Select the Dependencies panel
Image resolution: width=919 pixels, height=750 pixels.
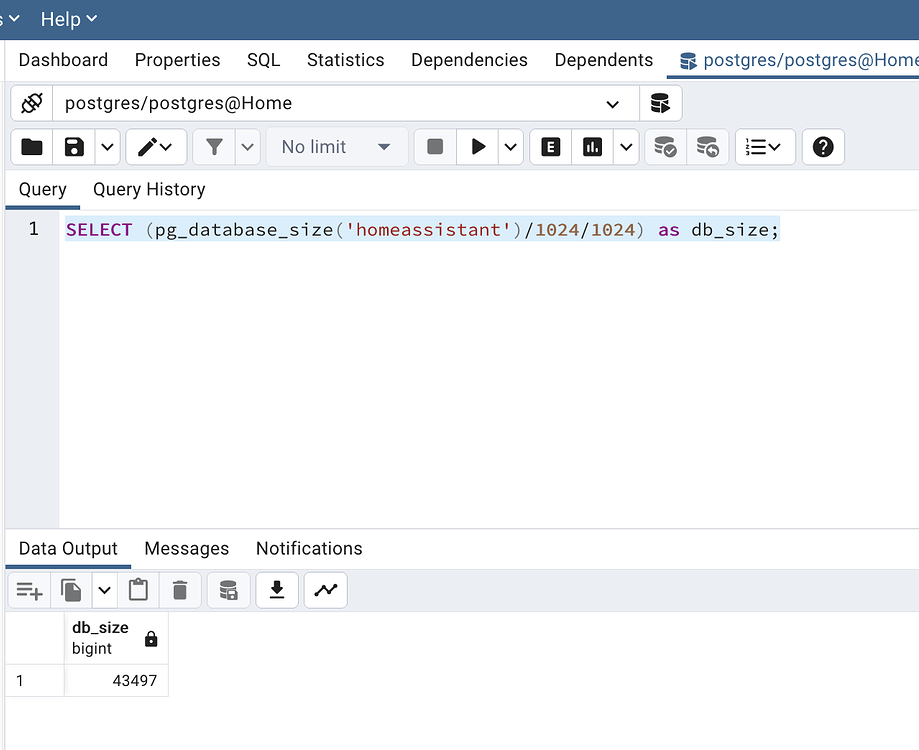pos(469,60)
